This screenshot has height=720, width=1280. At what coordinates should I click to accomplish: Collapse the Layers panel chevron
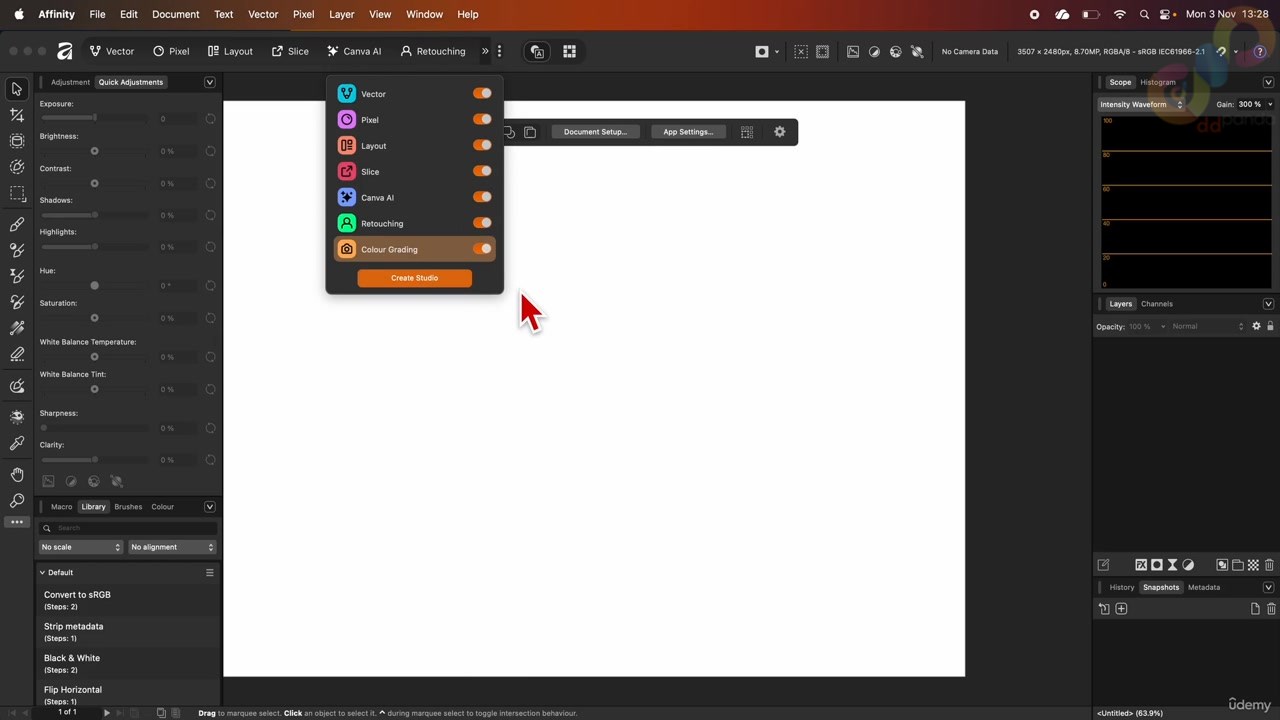(1268, 304)
